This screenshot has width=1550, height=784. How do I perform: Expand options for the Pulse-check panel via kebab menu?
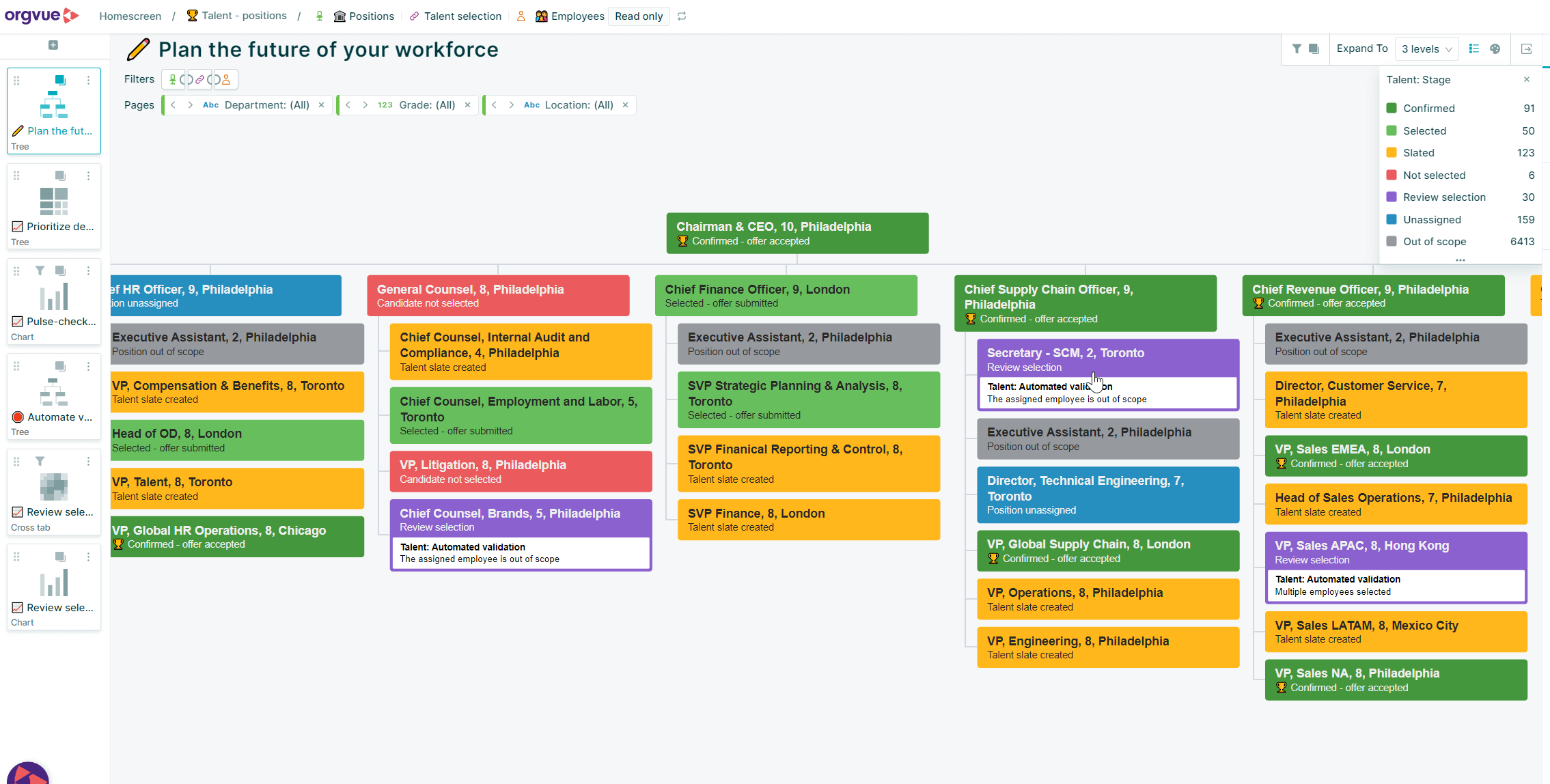tap(88, 271)
